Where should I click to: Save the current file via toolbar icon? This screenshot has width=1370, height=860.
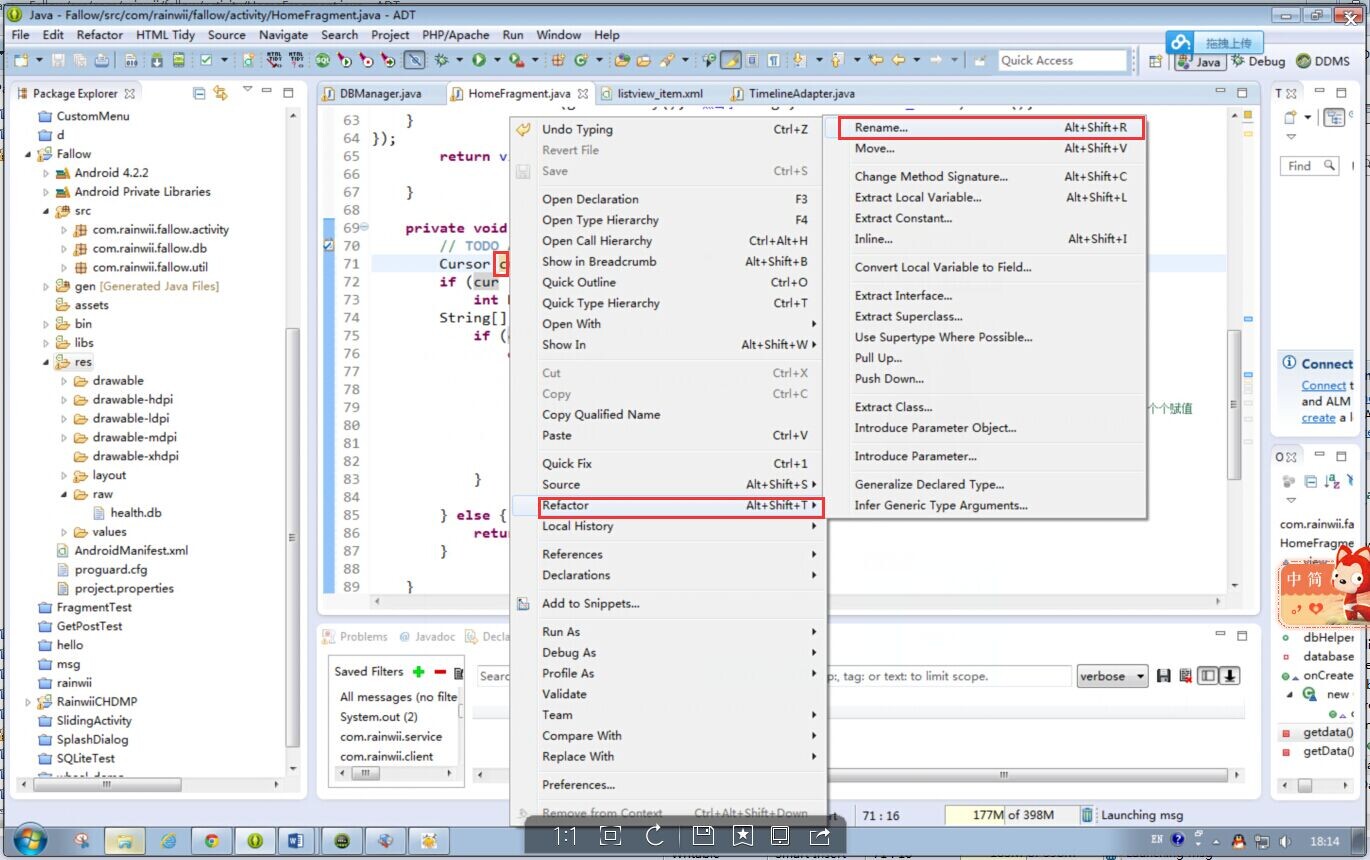point(58,60)
